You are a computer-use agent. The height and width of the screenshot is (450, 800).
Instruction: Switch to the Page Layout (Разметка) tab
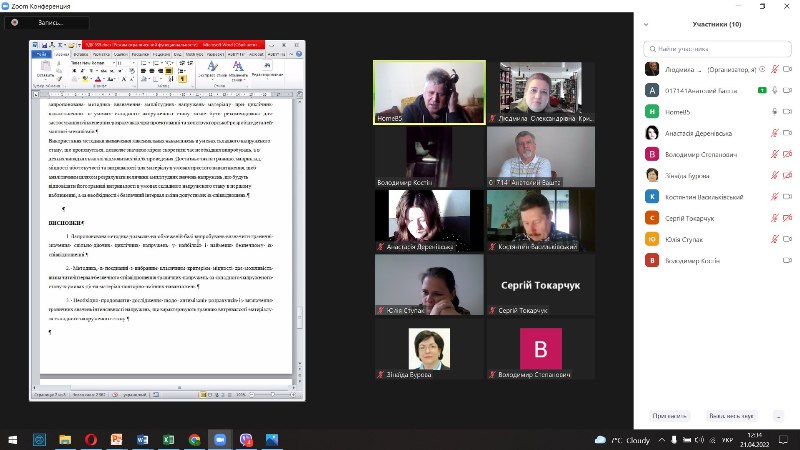click(x=101, y=54)
